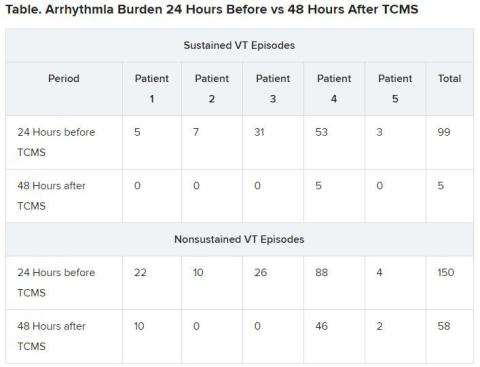The width and height of the screenshot is (480, 367).
Task: Click the Nonsustained VT Episodes header
Action: (x=239, y=239)
